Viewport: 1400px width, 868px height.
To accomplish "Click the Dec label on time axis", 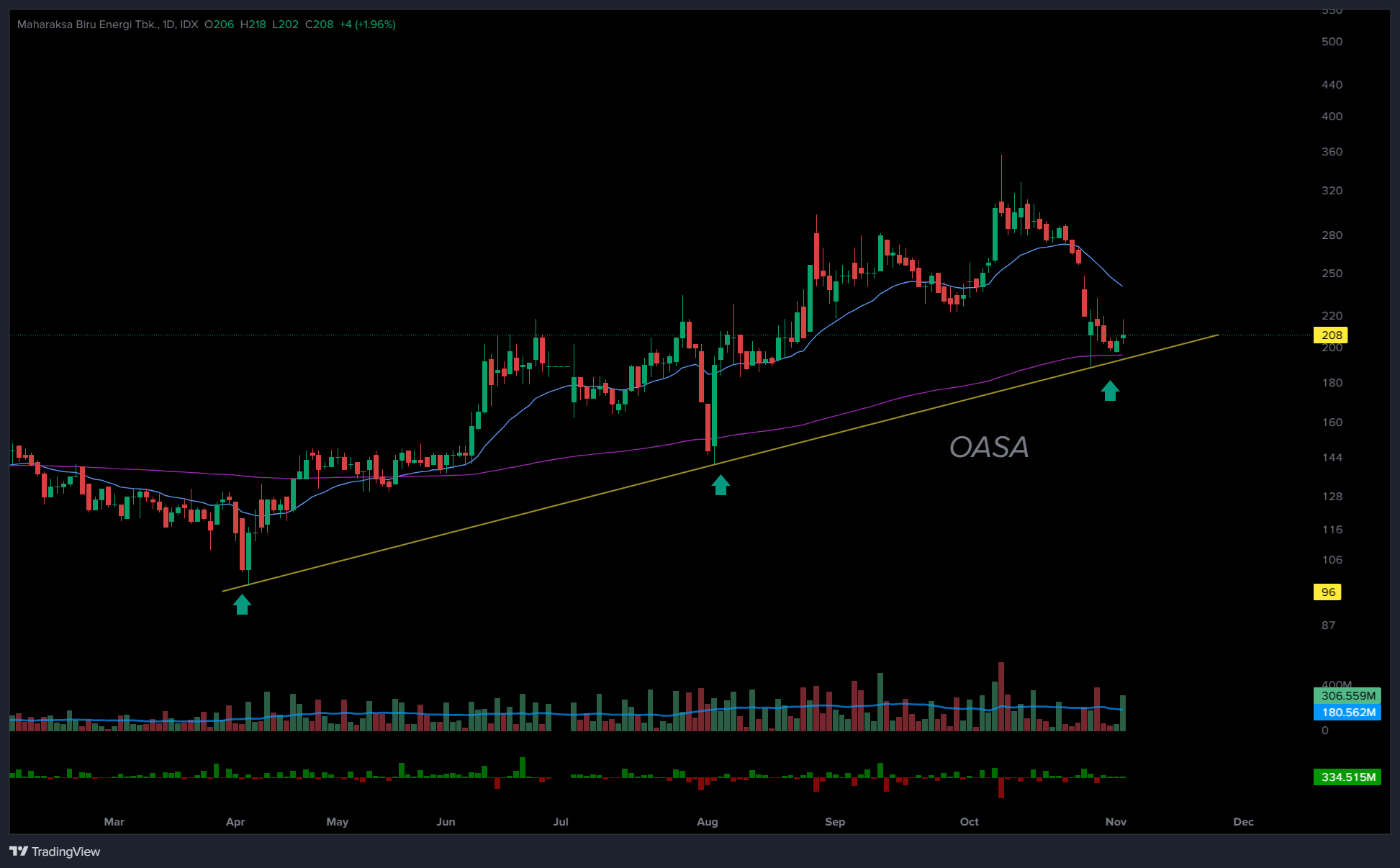I will 1243,822.
